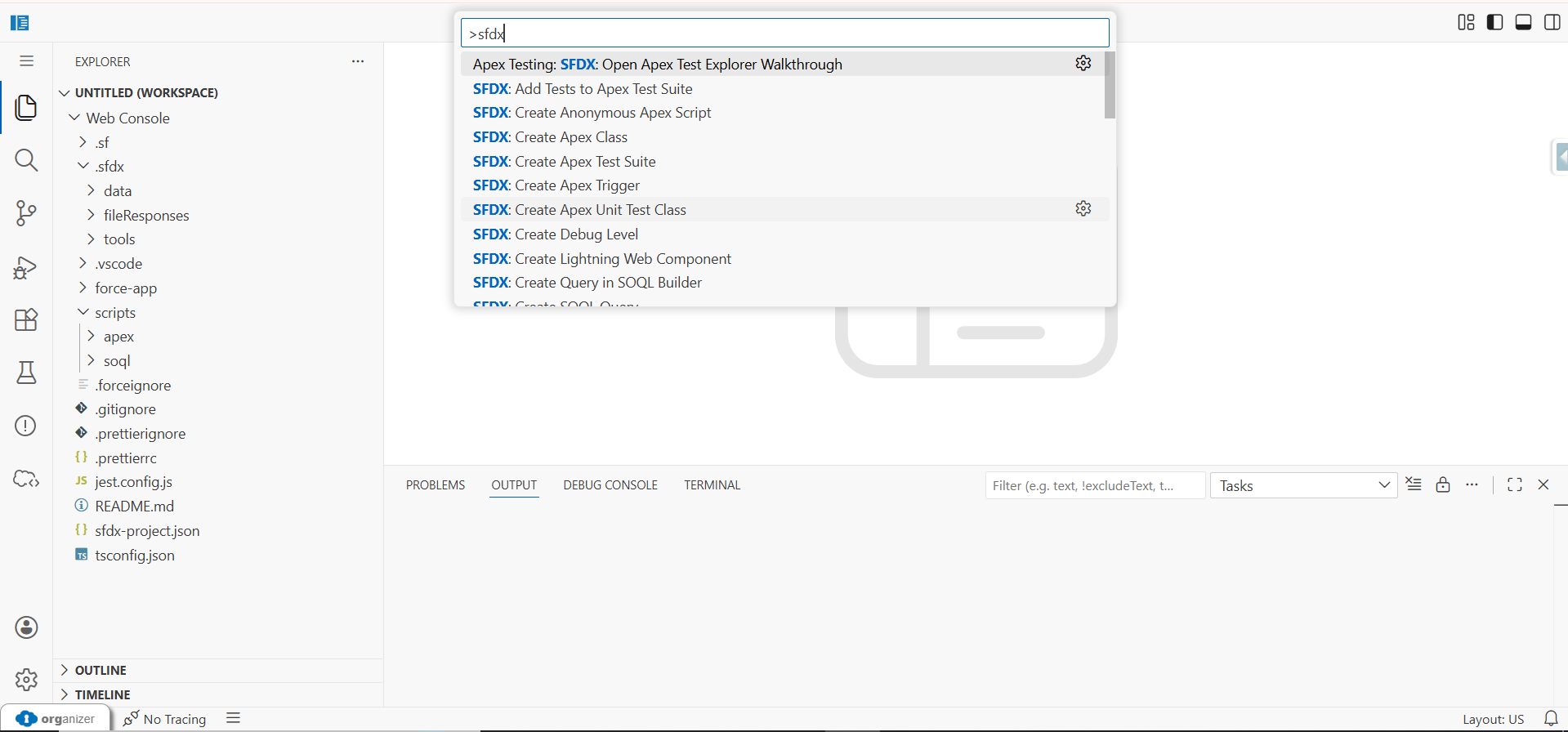
Task: Click the command palette input field
Action: [x=785, y=33]
